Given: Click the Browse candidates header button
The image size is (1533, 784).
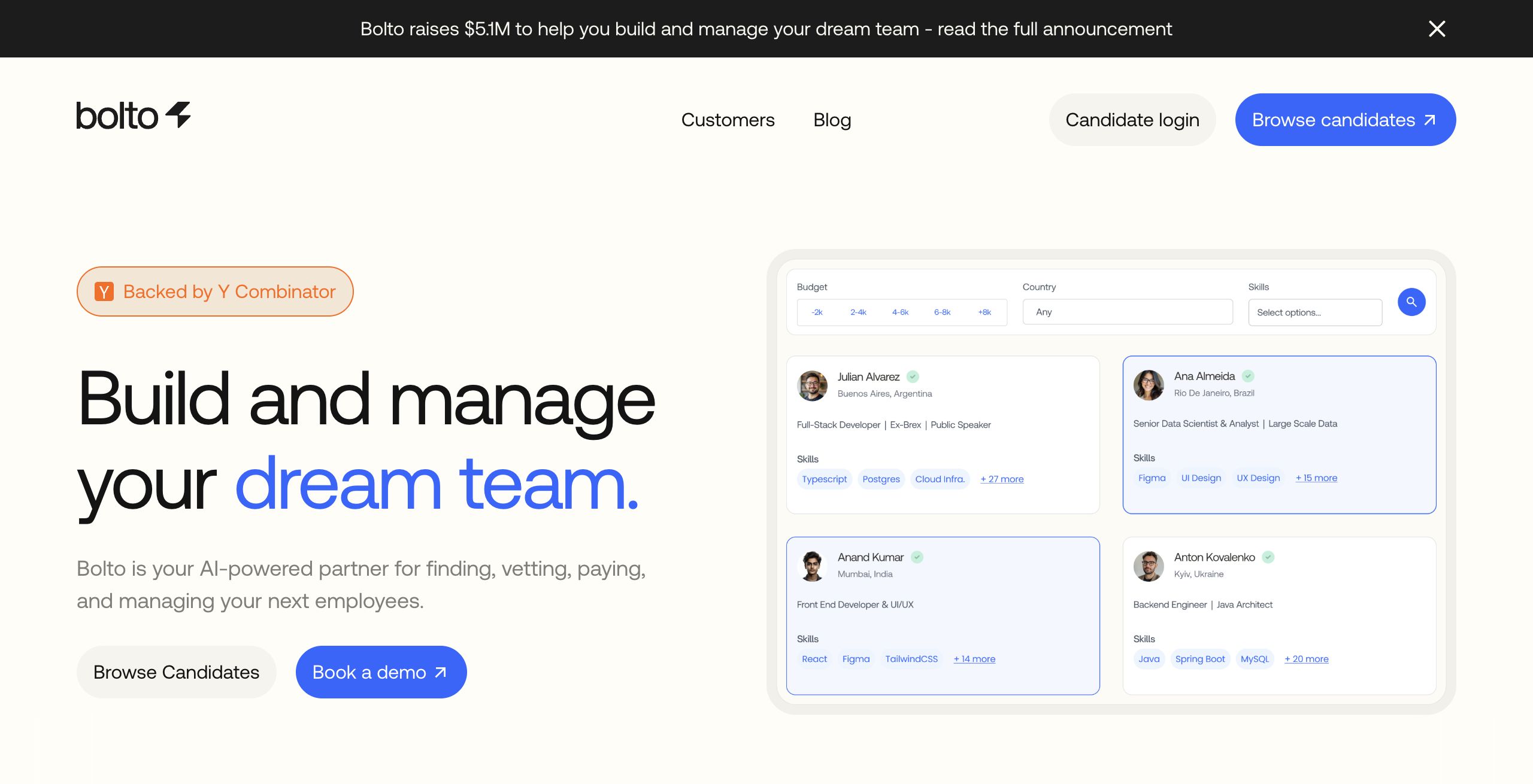Looking at the screenshot, I should point(1345,120).
